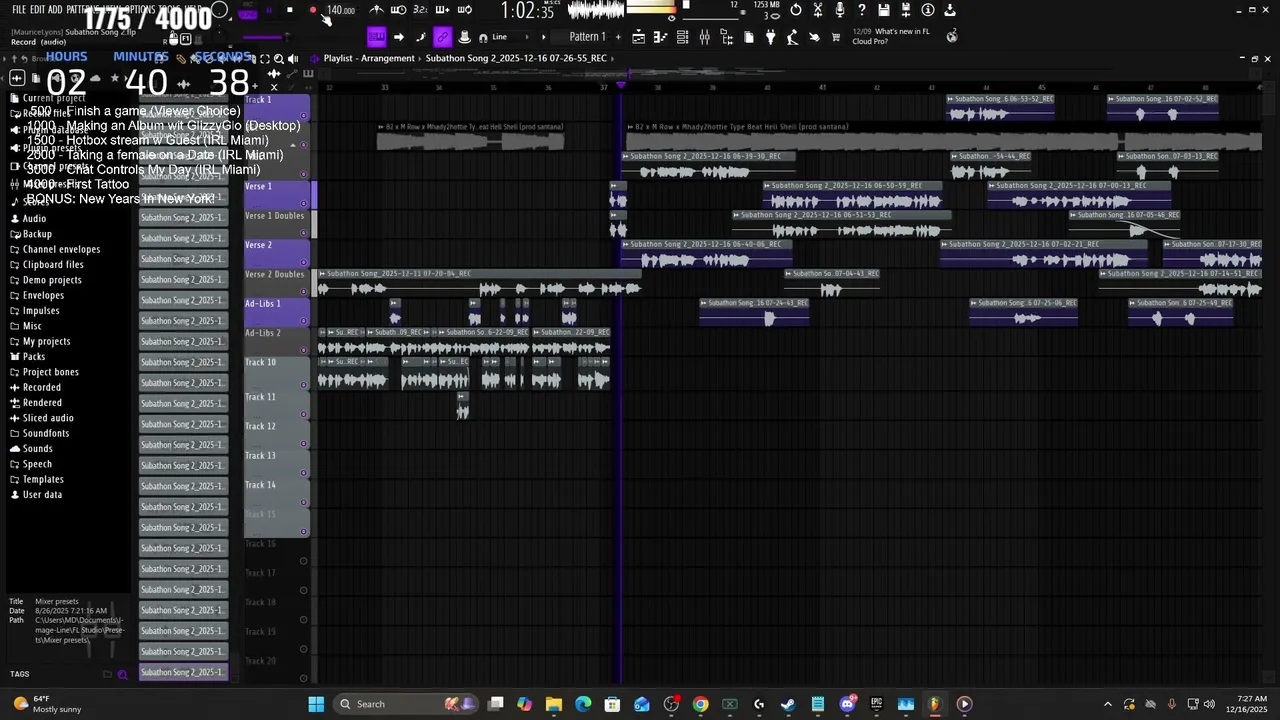
Task: Click the browser tree view icon
Action: [727, 37]
